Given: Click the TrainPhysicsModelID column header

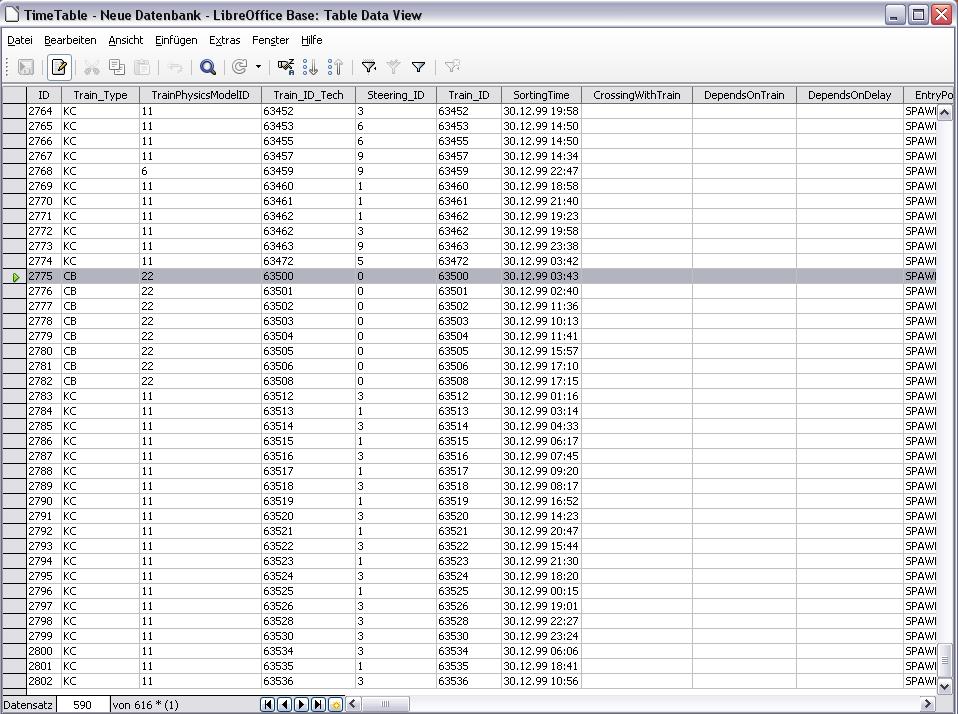Looking at the screenshot, I should click(x=200, y=95).
